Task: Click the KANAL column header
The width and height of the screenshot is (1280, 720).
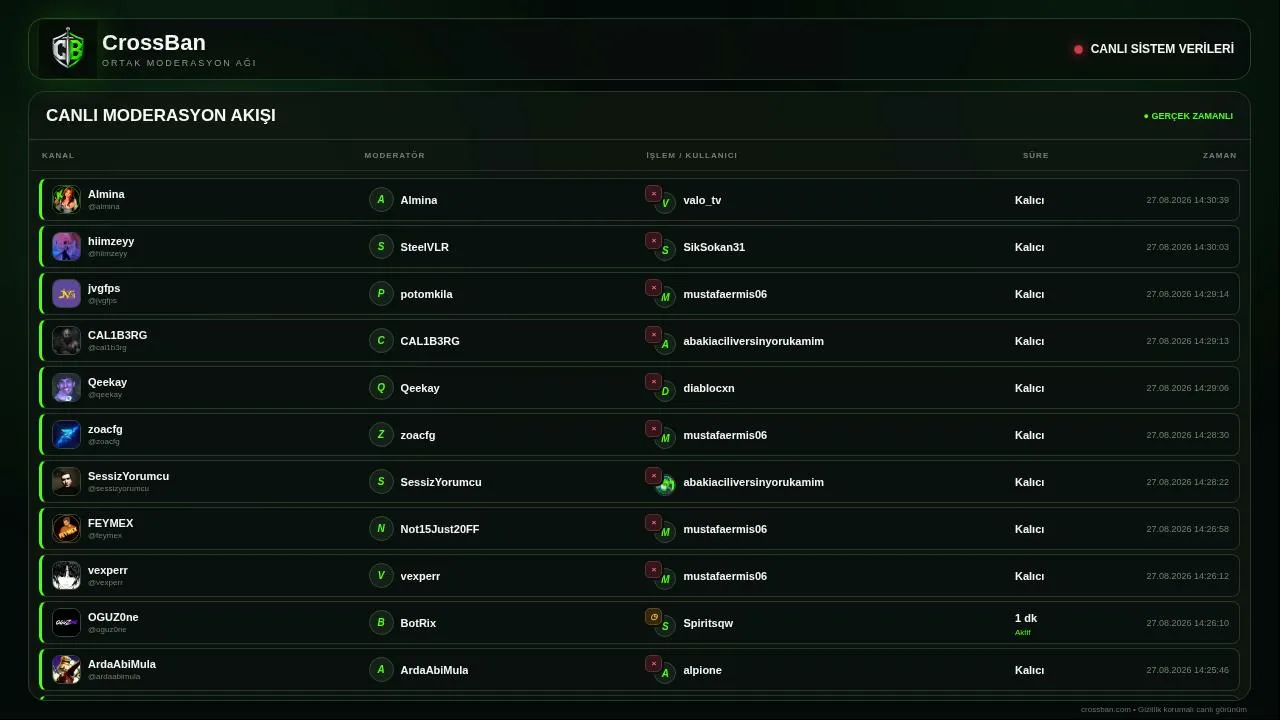Action: point(58,156)
